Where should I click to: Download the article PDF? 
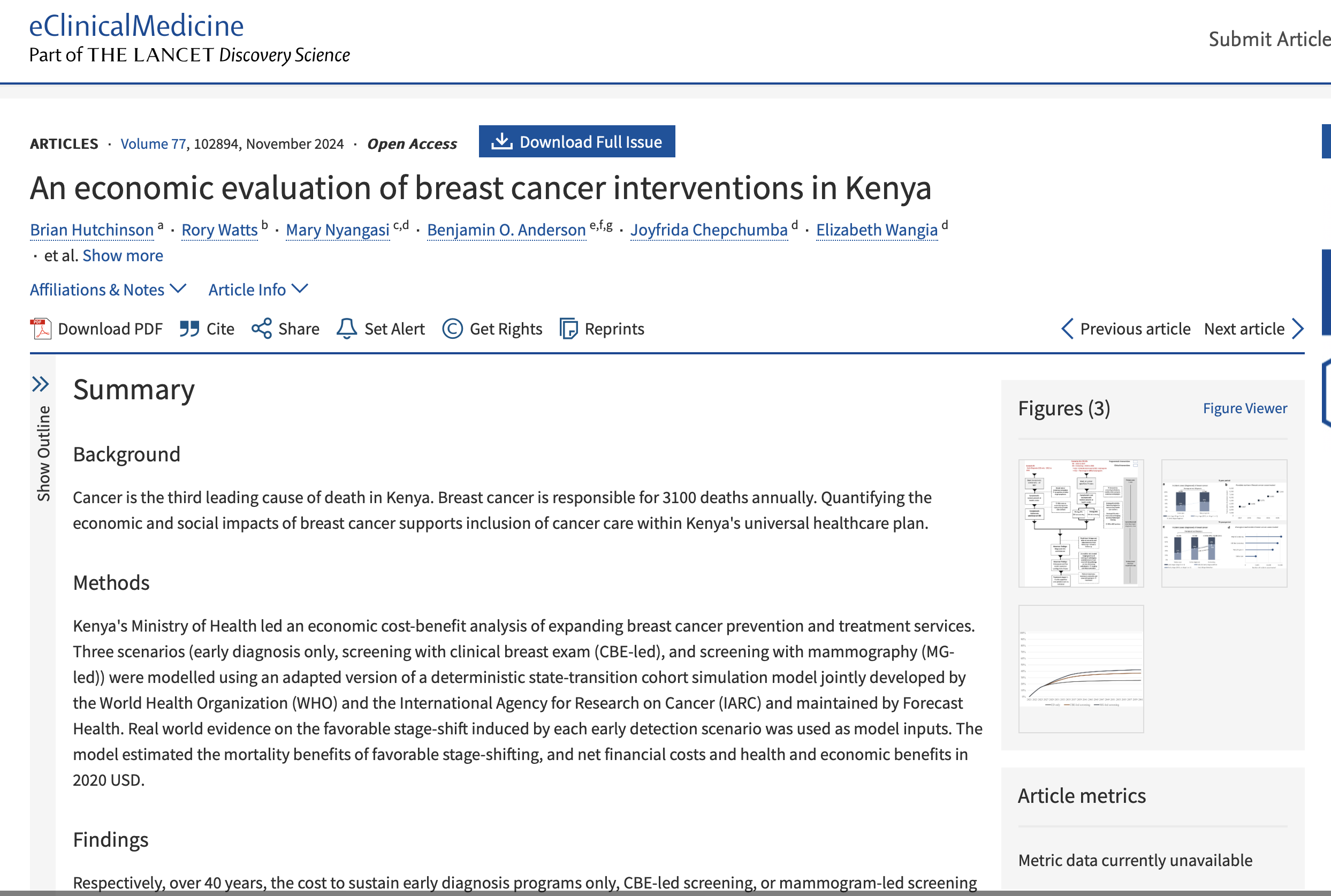click(110, 329)
